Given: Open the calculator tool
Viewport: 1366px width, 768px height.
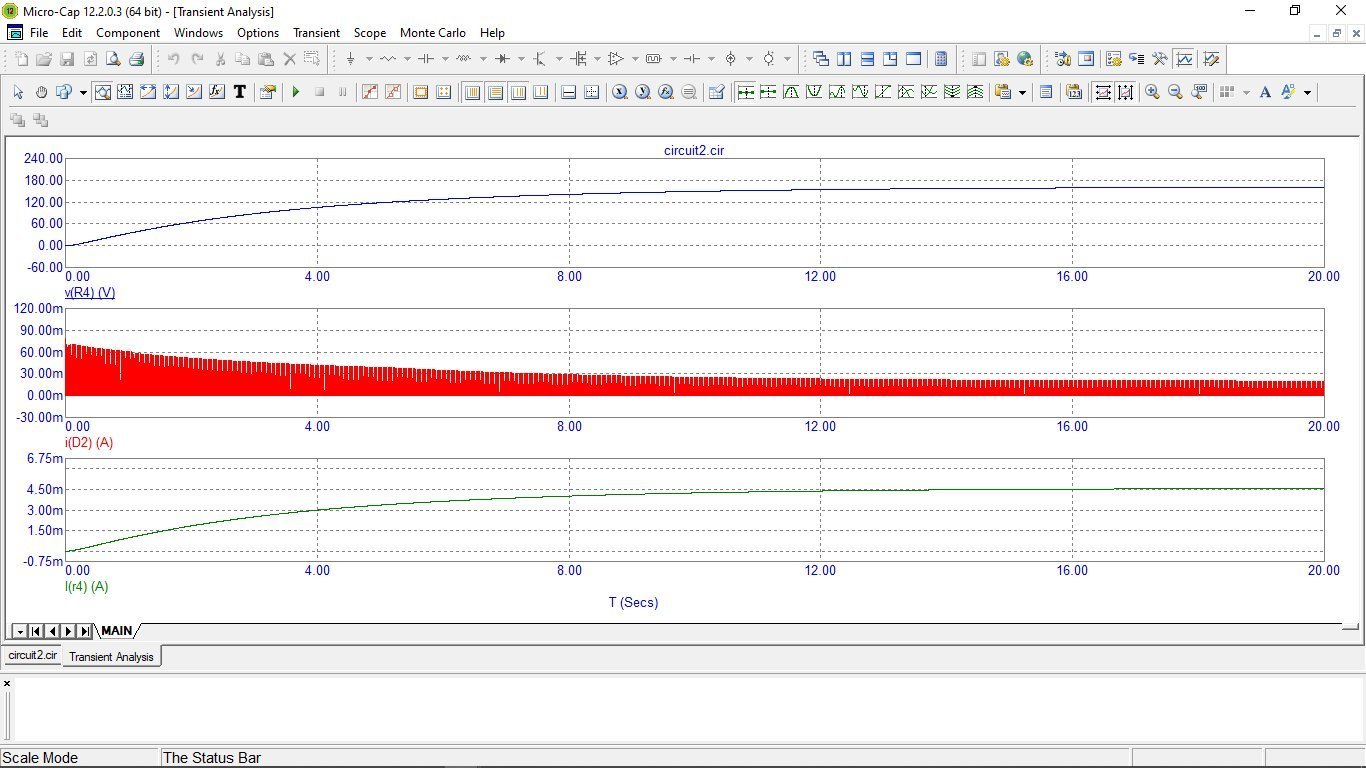Looking at the screenshot, I should coord(941,59).
